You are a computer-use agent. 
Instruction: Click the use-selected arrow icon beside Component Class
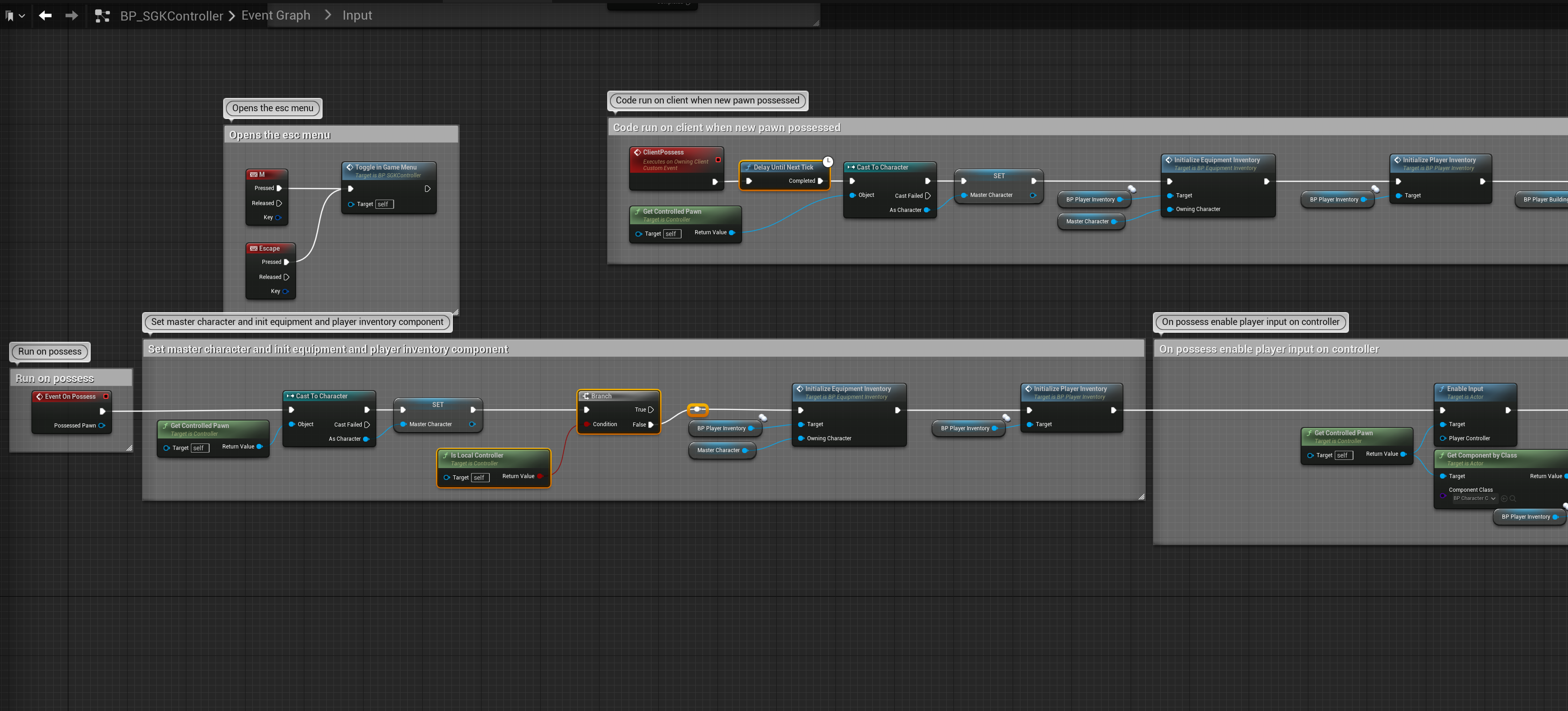pos(1504,499)
